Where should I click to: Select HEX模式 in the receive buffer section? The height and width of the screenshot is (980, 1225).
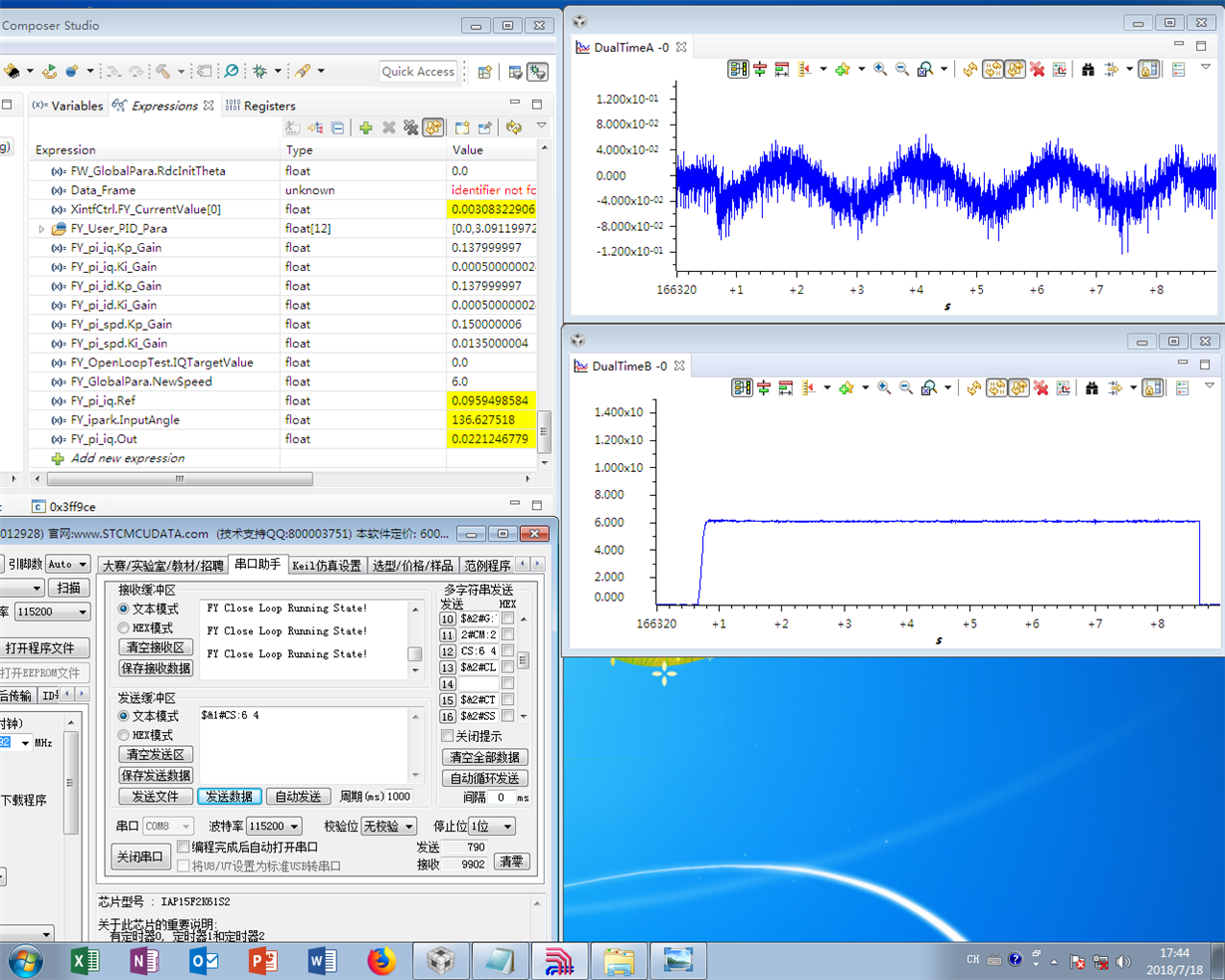coord(124,628)
